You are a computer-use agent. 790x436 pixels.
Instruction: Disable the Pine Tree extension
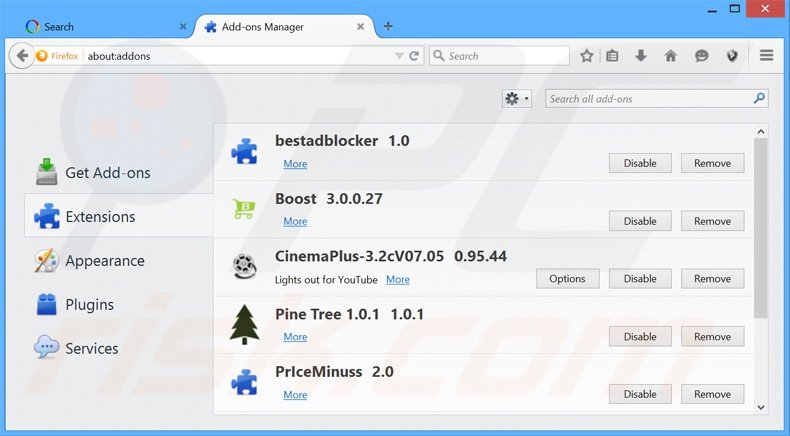[640, 337]
